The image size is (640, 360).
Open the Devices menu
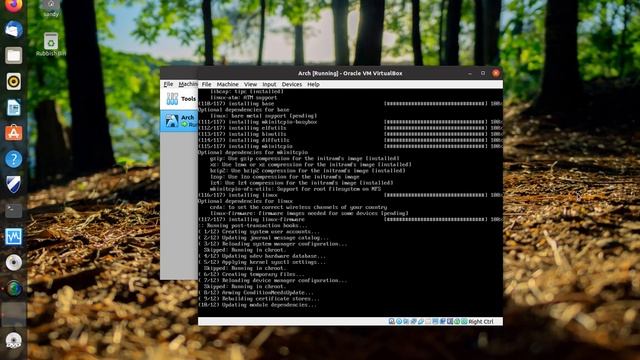(x=291, y=84)
